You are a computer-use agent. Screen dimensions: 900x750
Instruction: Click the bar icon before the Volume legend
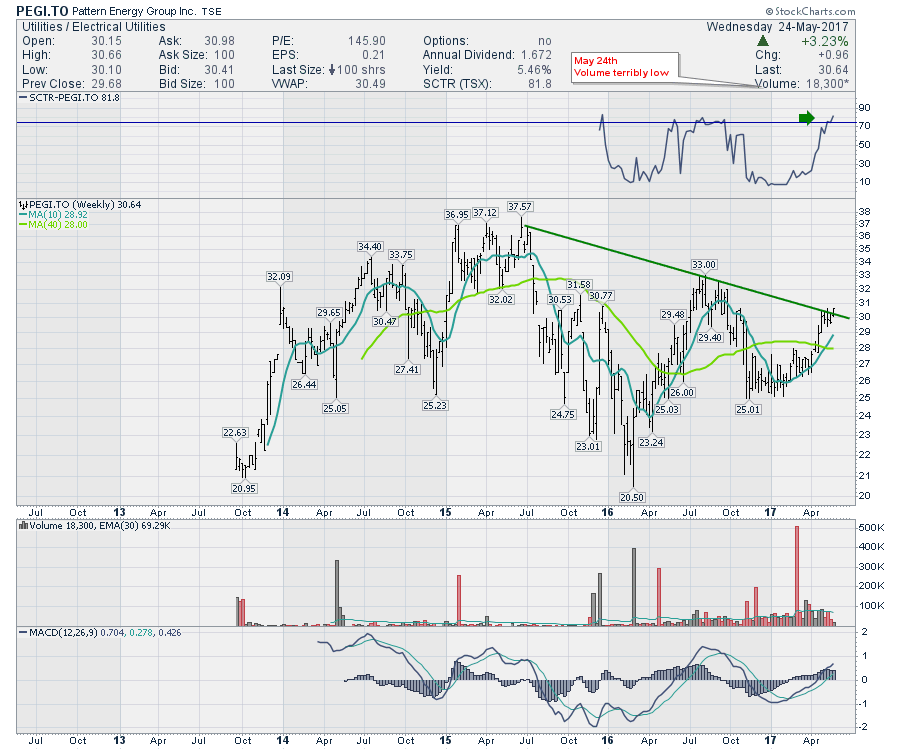[x=23, y=525]
